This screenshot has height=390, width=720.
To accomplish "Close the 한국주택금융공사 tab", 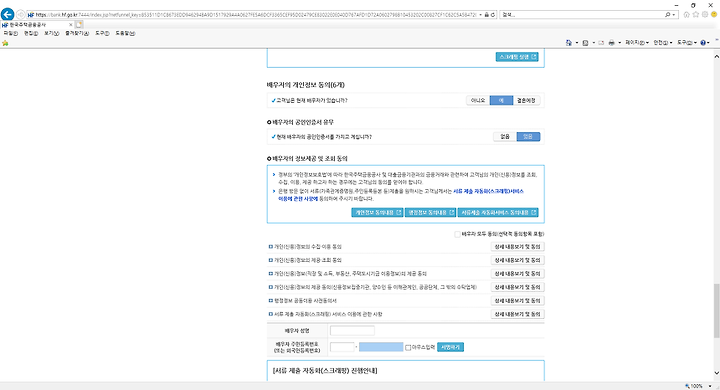I will 71,24.
